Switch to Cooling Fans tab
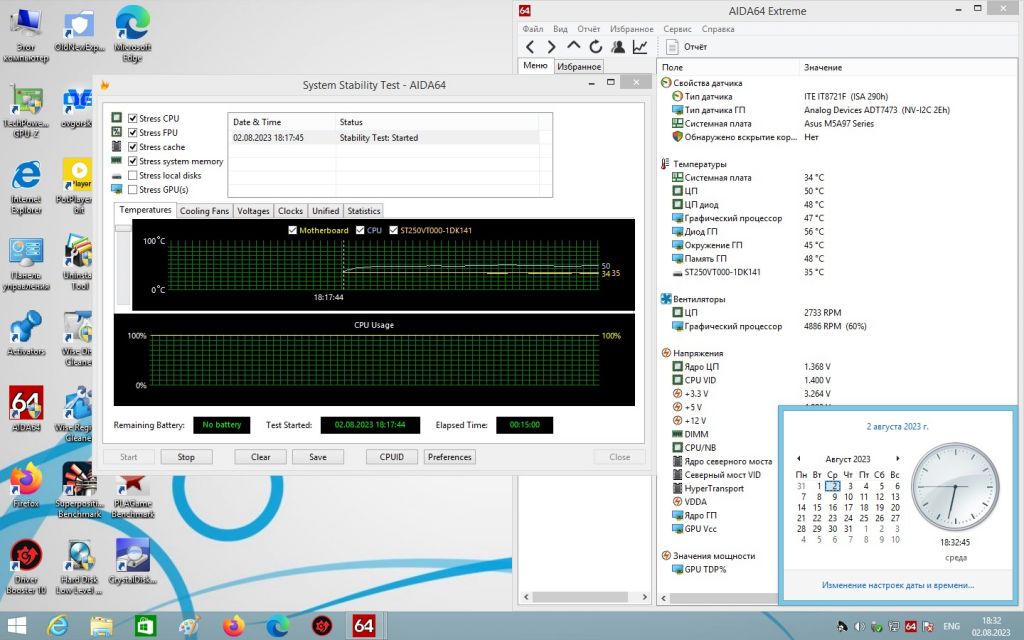Screen dimensions: 1024x640 (x=204, y=211)
